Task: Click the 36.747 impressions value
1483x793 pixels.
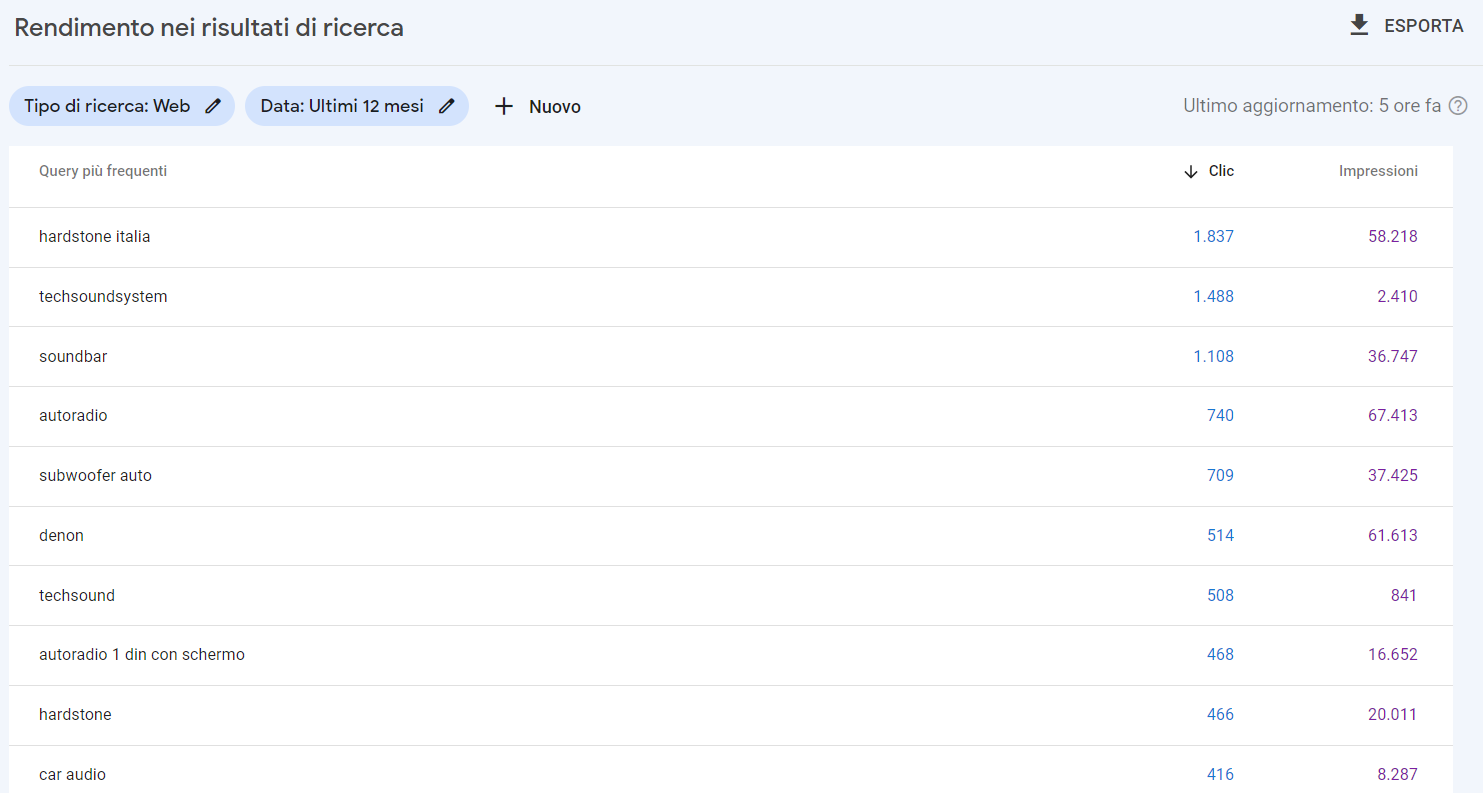Action: click(x=1393, y=356)
